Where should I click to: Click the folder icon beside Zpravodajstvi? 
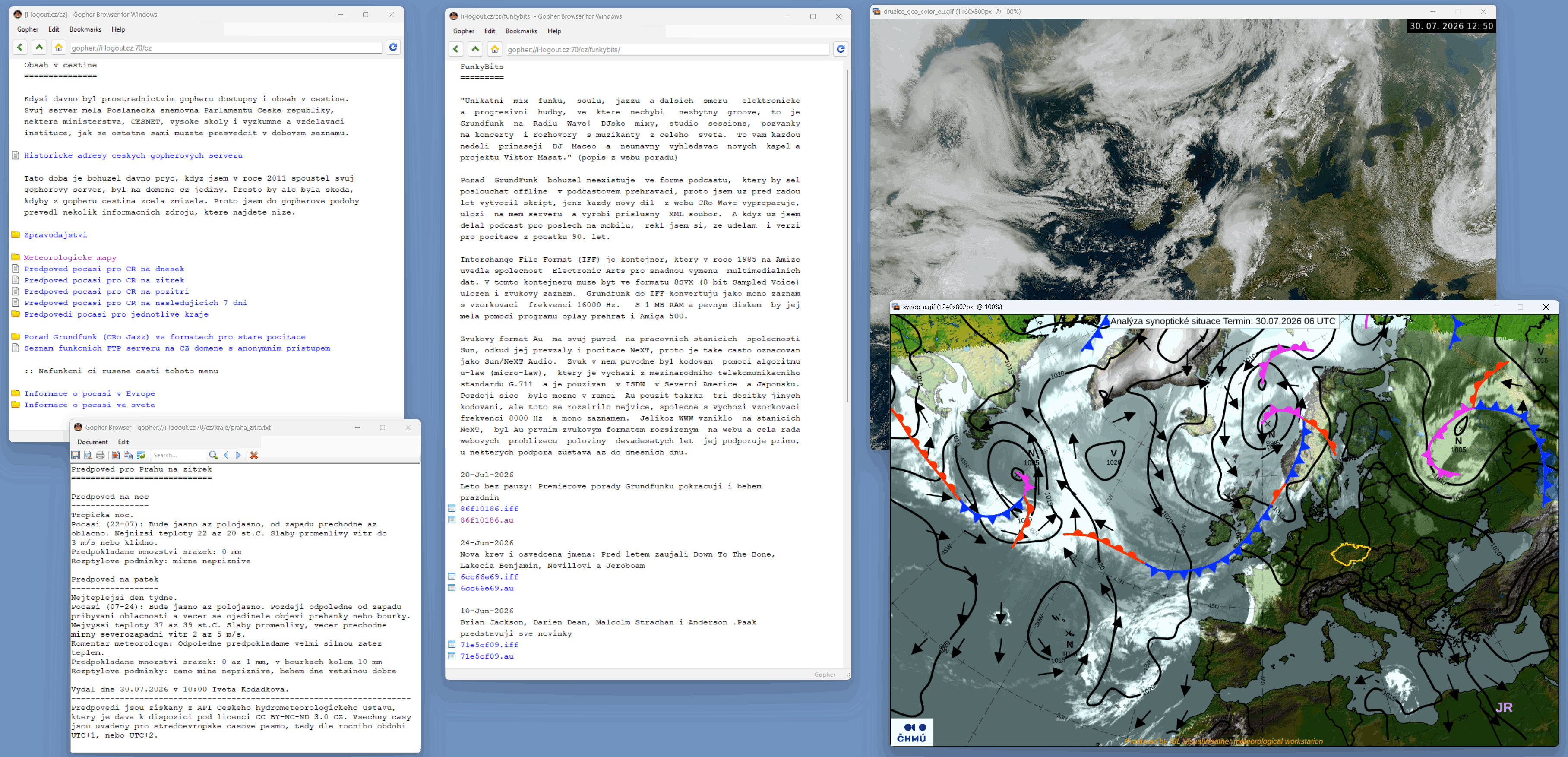(16, 235)
